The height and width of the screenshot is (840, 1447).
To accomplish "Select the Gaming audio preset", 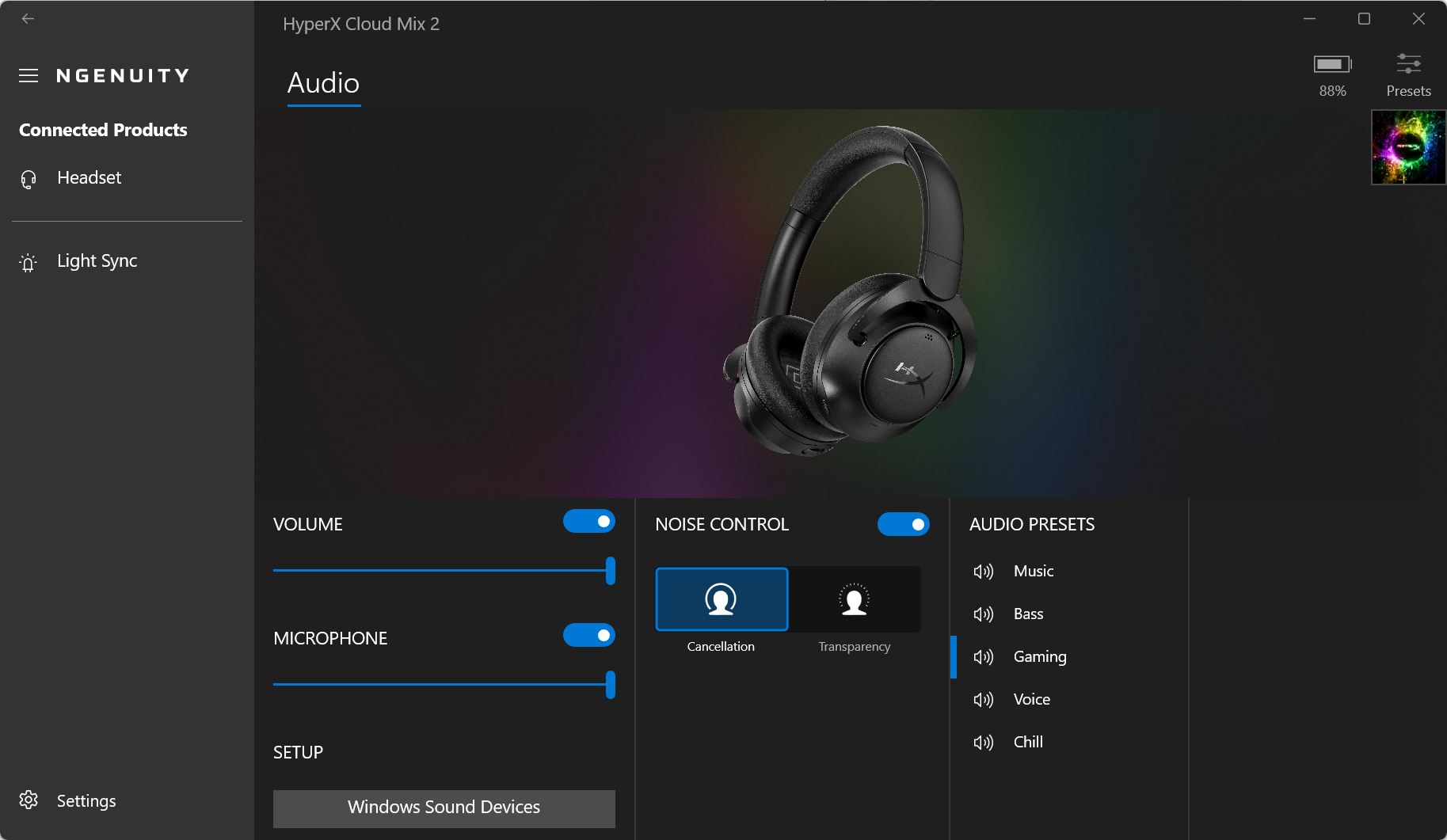I will (1069, 656).
